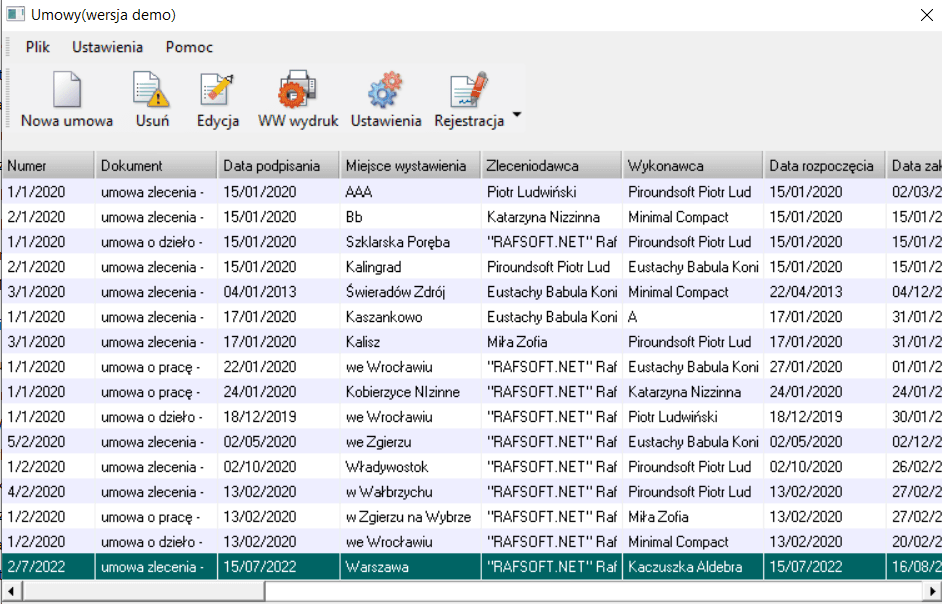
Task: Click the app icon in title bar
Action: click(x=15, y=14)
